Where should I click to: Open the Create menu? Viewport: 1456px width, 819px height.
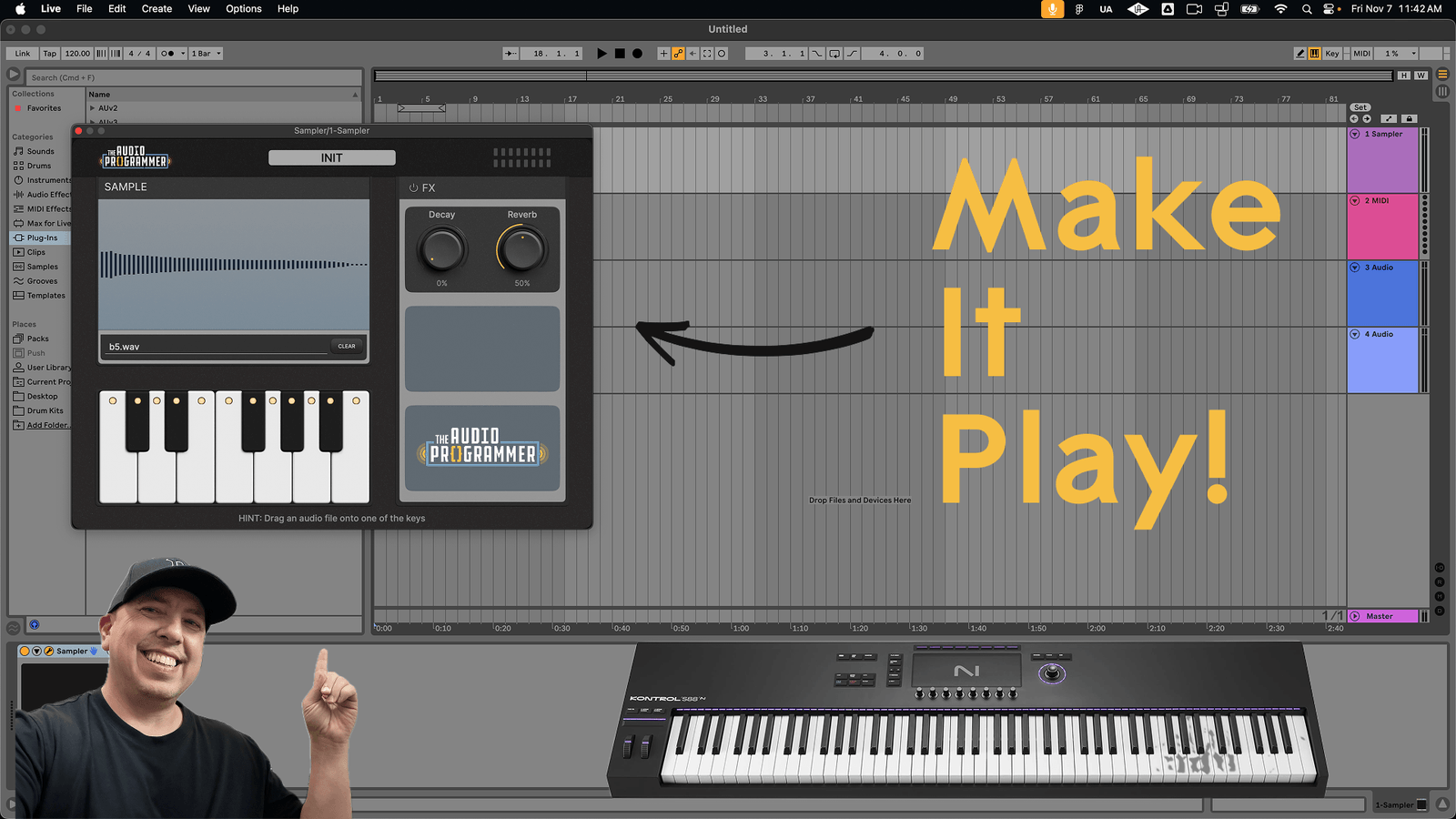(x=157, y=8)
